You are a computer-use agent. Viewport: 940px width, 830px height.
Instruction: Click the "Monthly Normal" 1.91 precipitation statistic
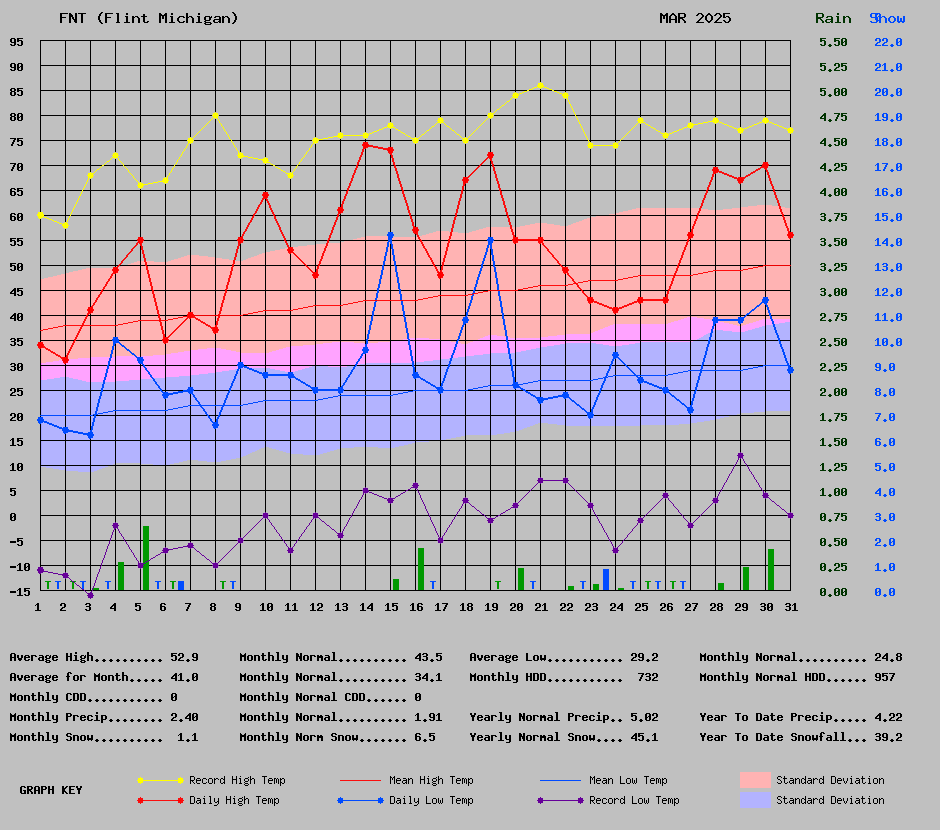click(341, 717)
